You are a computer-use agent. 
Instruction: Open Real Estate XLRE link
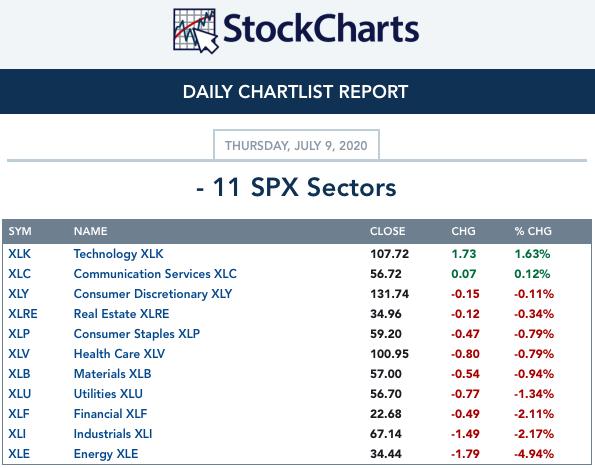pos(121,314)
